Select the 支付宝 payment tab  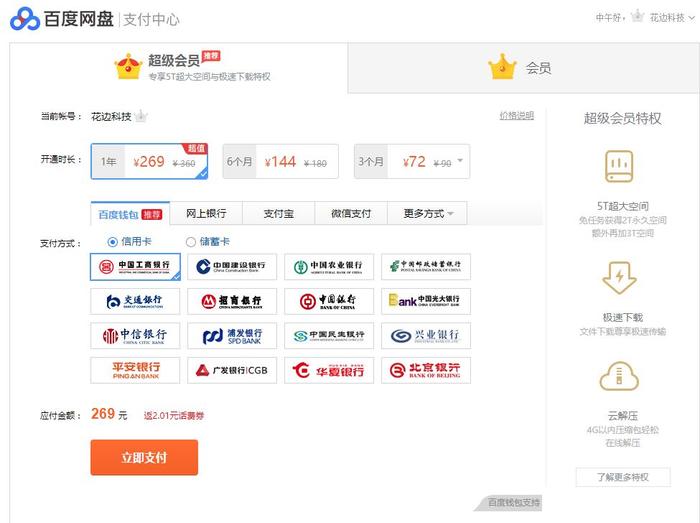point(279,213)
